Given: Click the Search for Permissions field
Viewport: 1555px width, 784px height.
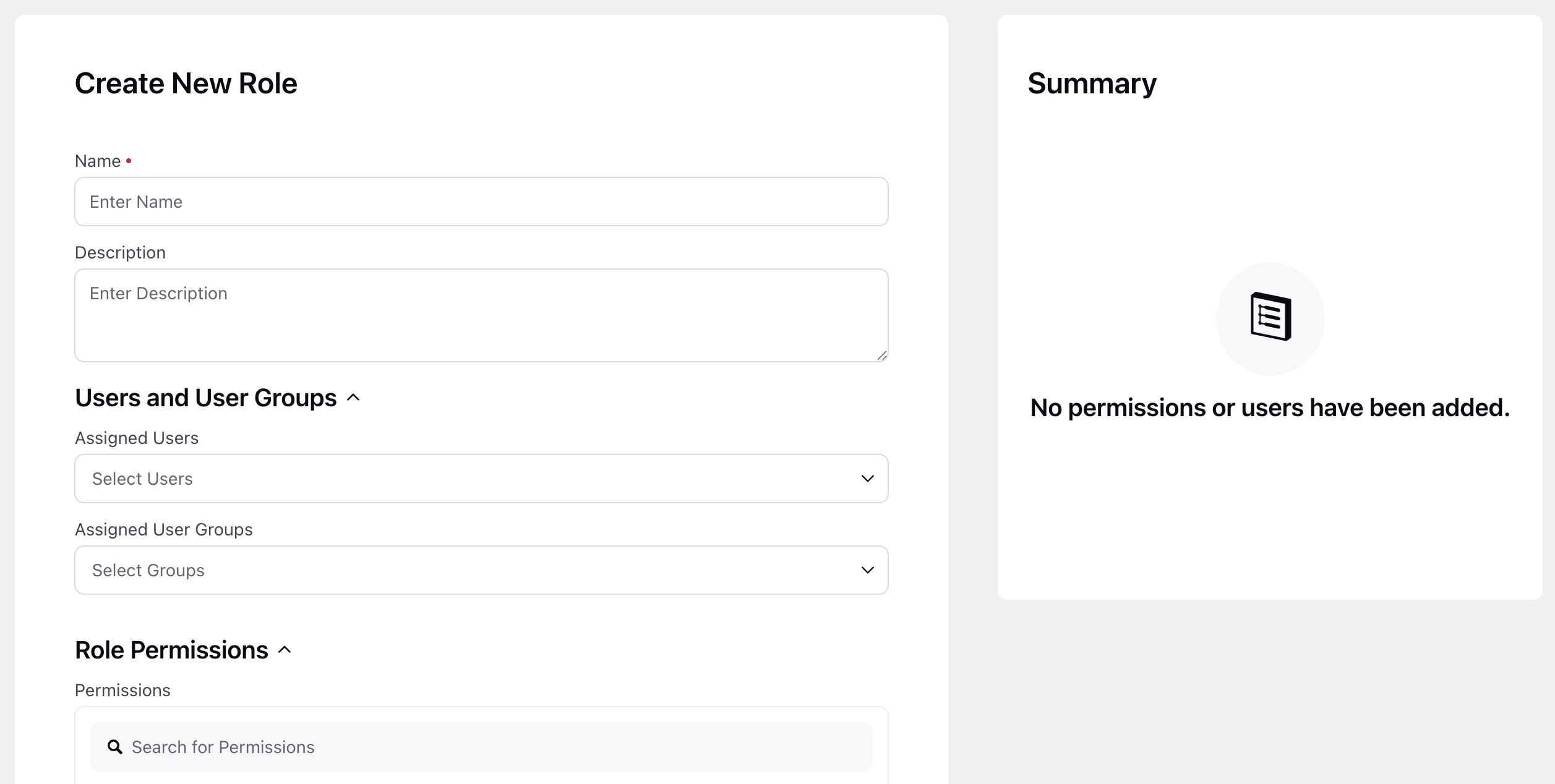Looking at the screenshot, I should [481, 747].
